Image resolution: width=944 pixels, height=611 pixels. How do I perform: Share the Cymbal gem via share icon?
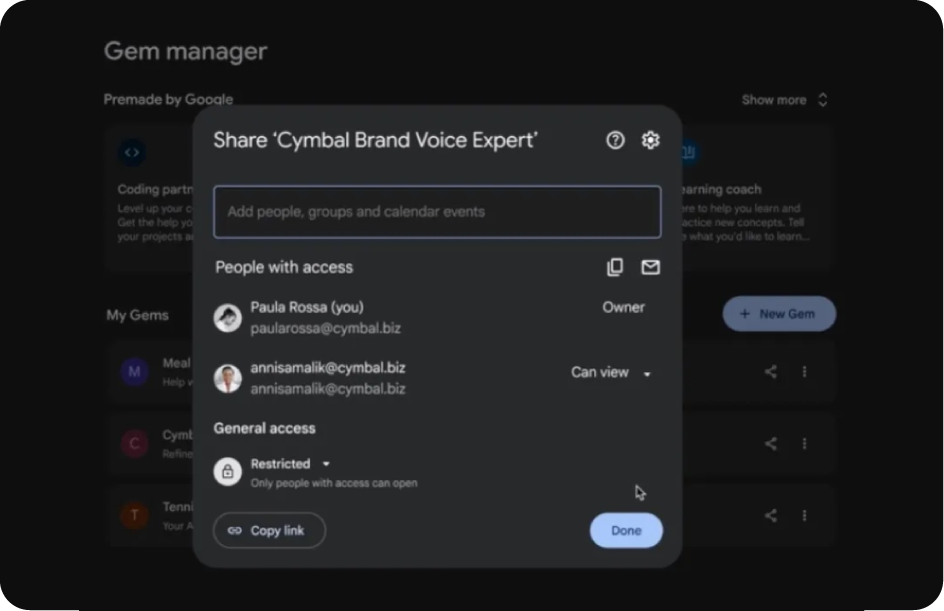(771, 444)
